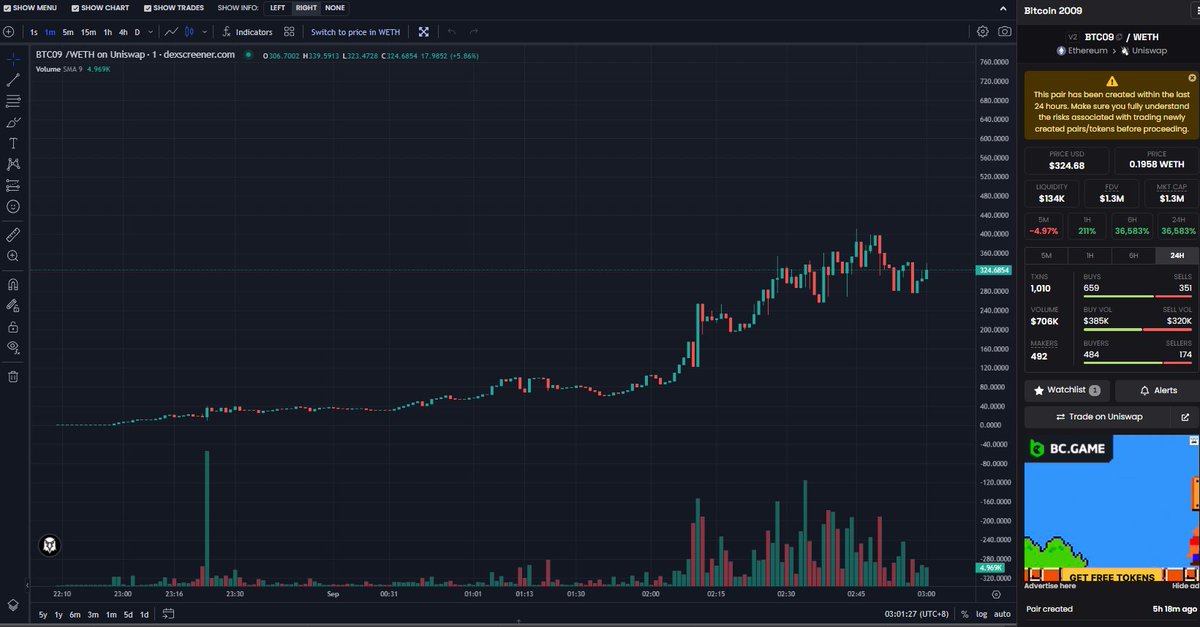Select the 1s timeframe
The width and height of the screenshot is (1200, 627).
coord(34,32)
